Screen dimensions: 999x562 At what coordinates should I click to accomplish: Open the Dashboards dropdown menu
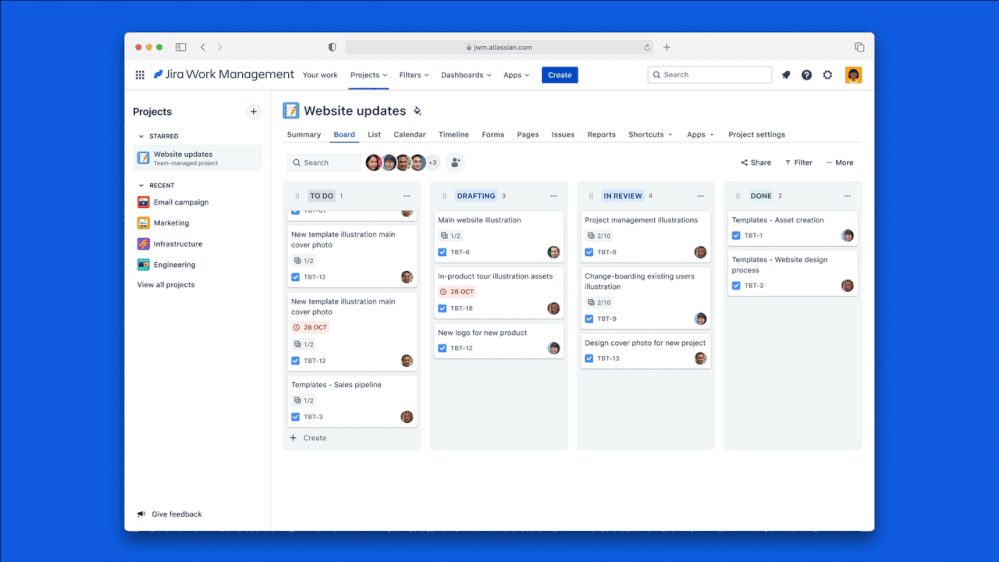click(466, 75)
